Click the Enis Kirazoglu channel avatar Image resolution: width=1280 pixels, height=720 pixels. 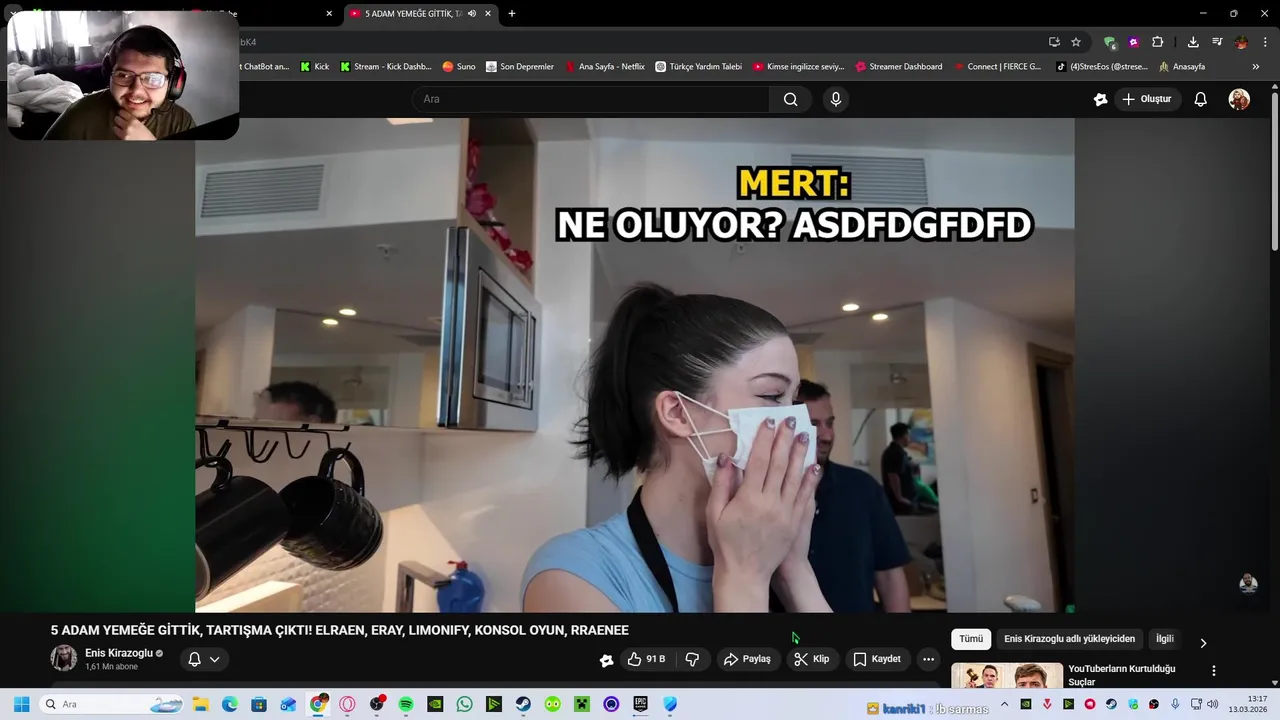point(64,658)
